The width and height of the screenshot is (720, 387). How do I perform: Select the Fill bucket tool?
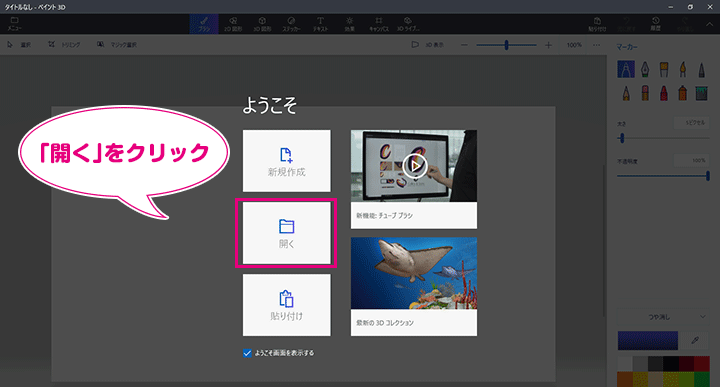(702, 93)
